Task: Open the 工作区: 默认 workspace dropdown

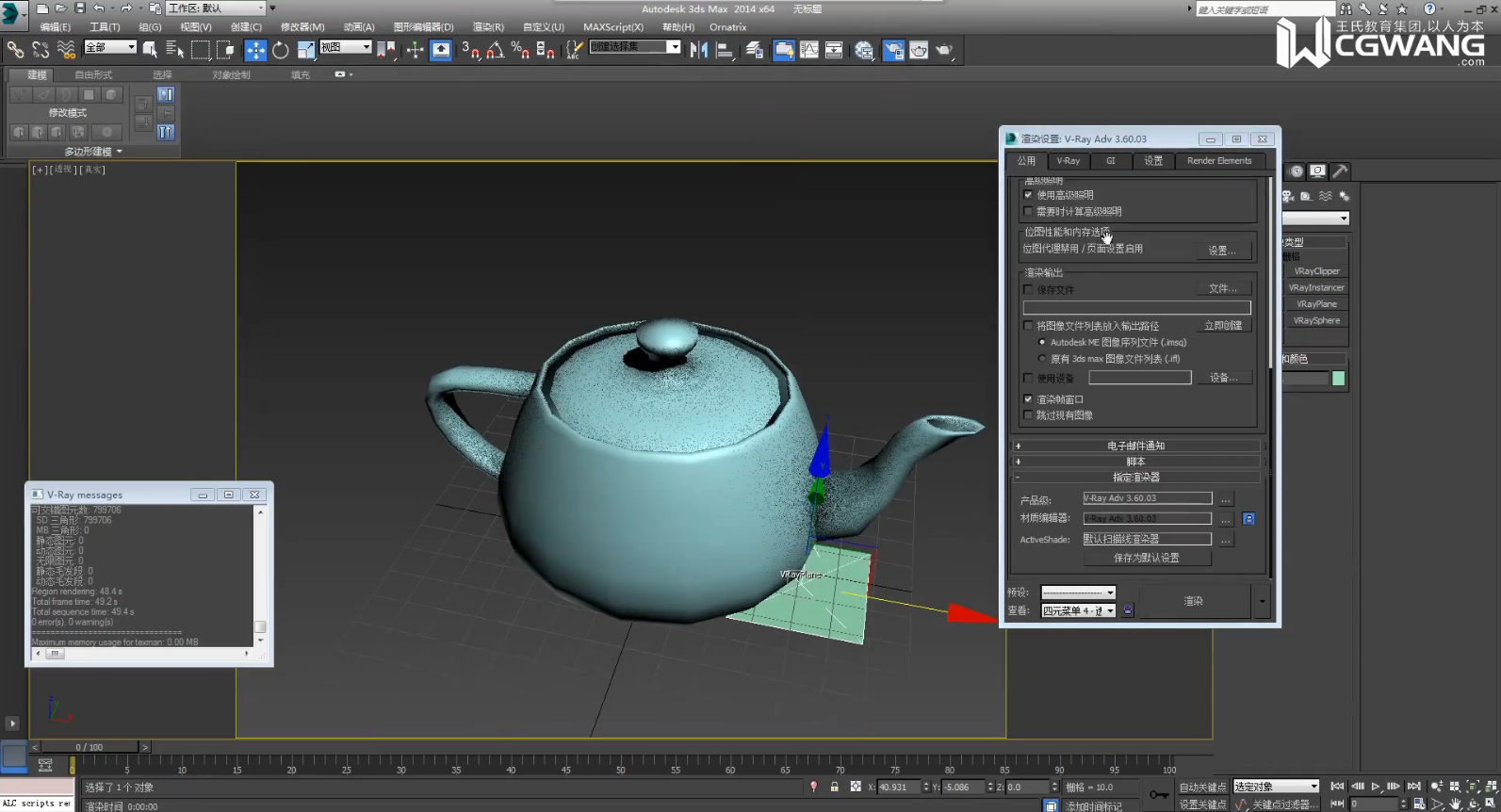Action: 217,8
